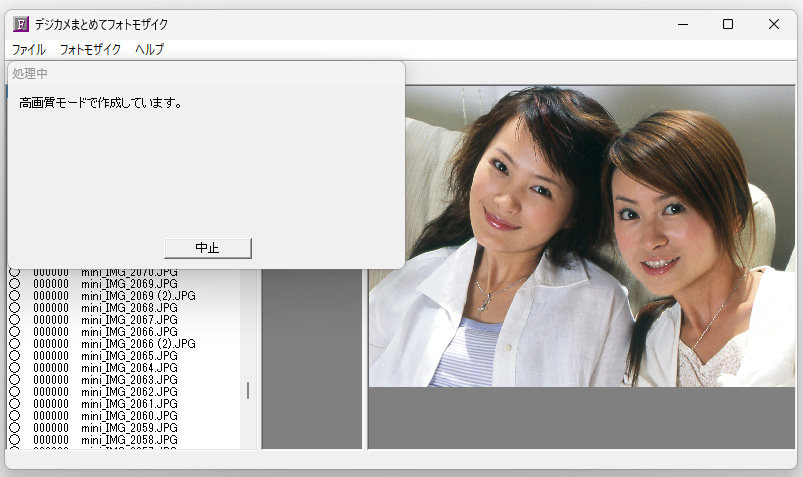
Task: Select the circle marker beside mini_IMG_2068.JPG
Action: point(14,308)
